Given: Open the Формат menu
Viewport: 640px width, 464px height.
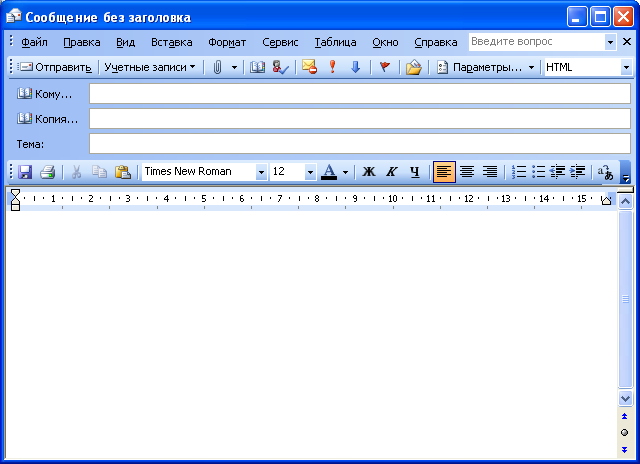Looking at the screenshot, I should tap(227, 42).
